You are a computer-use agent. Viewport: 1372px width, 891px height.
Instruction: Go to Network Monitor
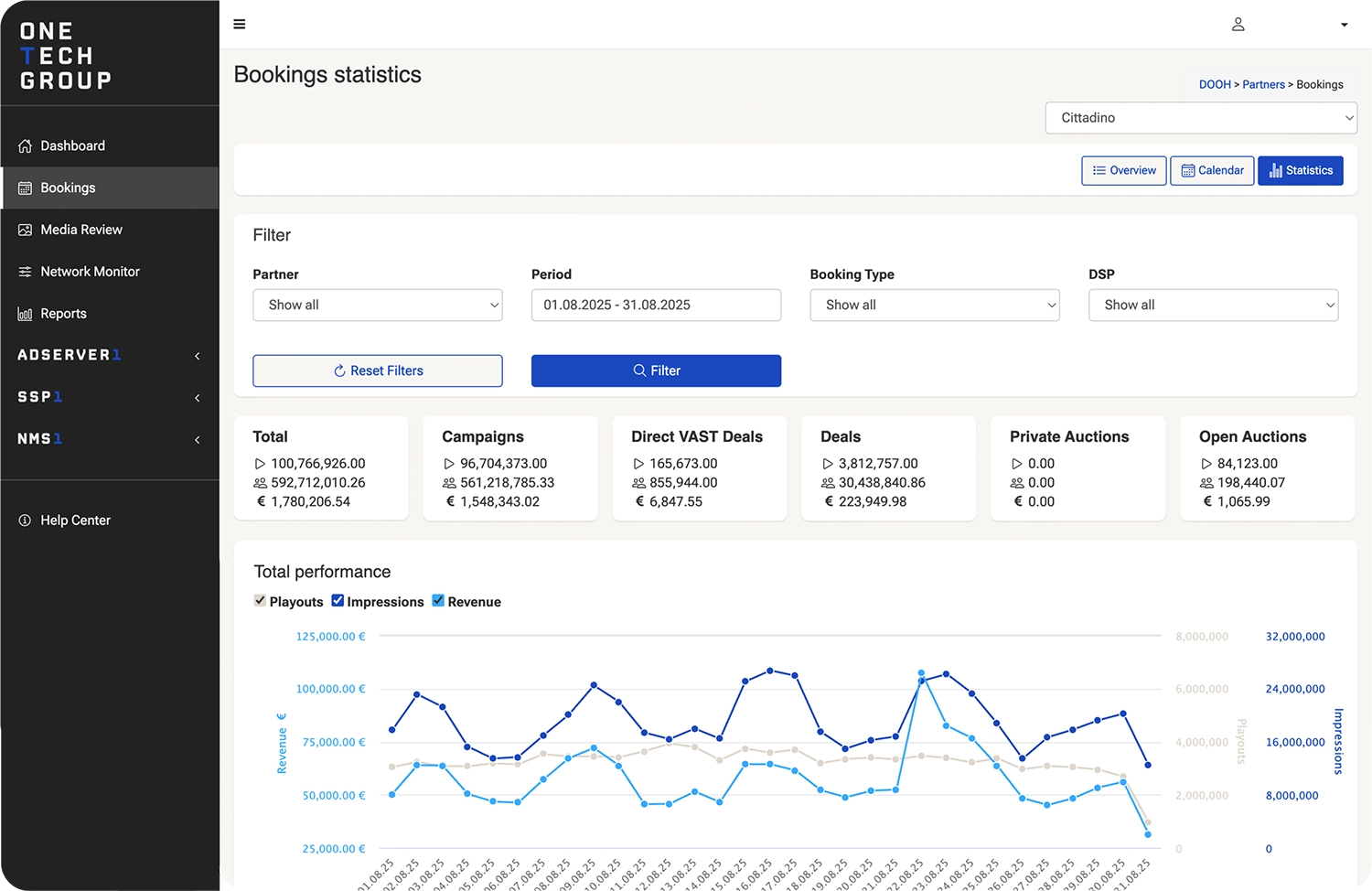click(110, 272)
